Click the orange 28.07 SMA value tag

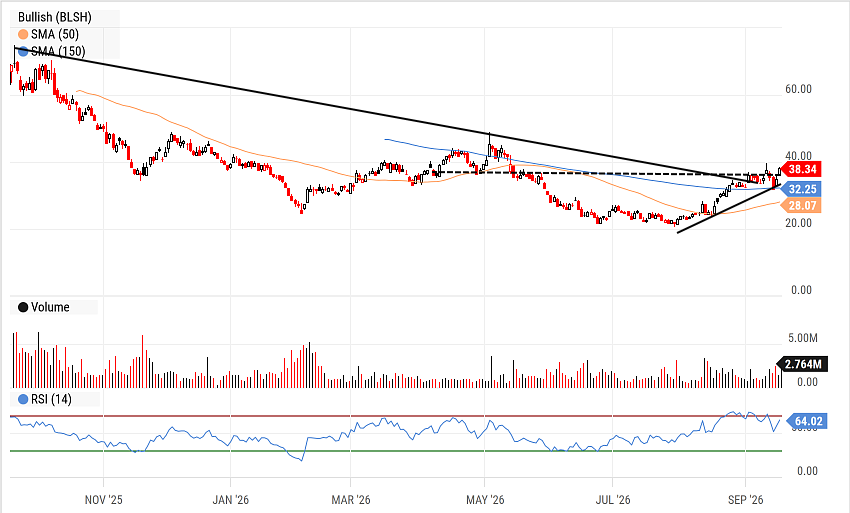point(801,205)
